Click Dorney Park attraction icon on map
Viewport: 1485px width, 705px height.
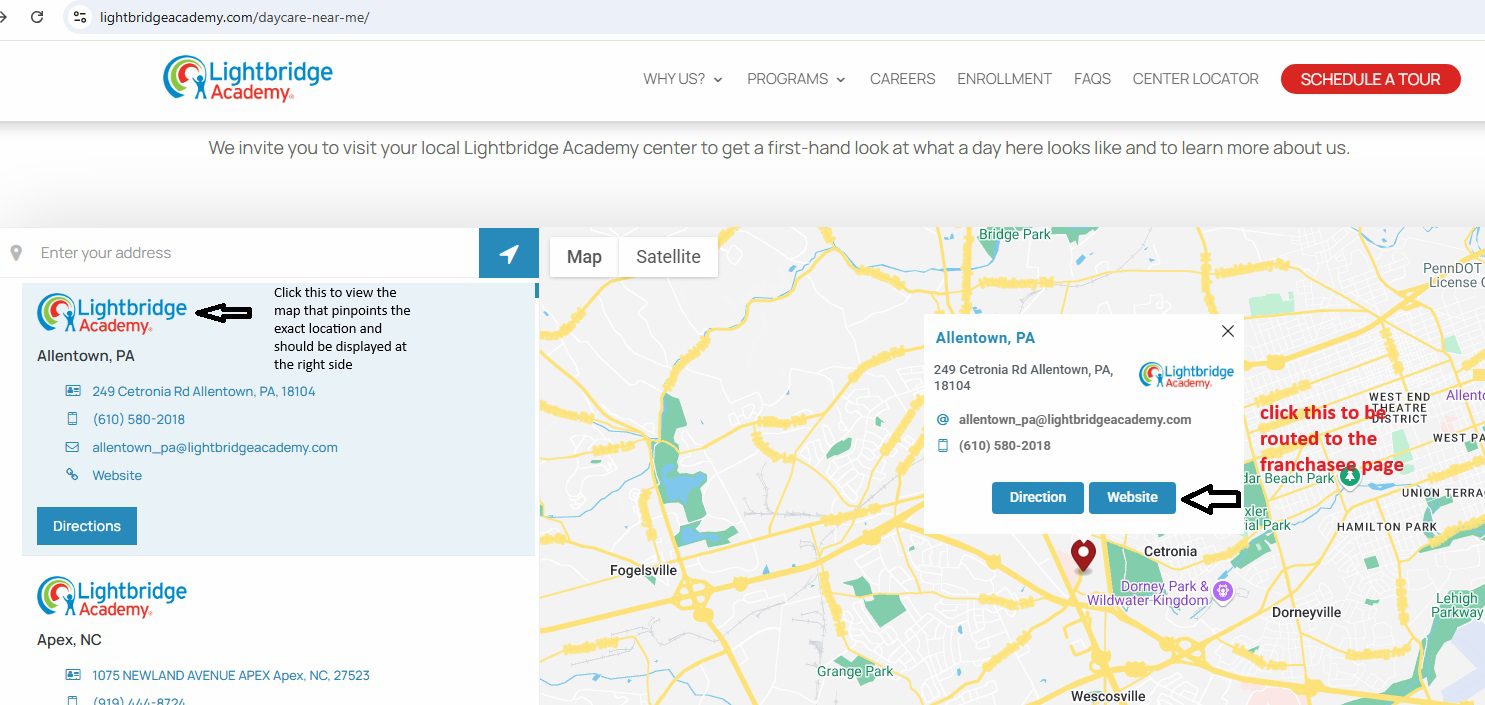1222,593
